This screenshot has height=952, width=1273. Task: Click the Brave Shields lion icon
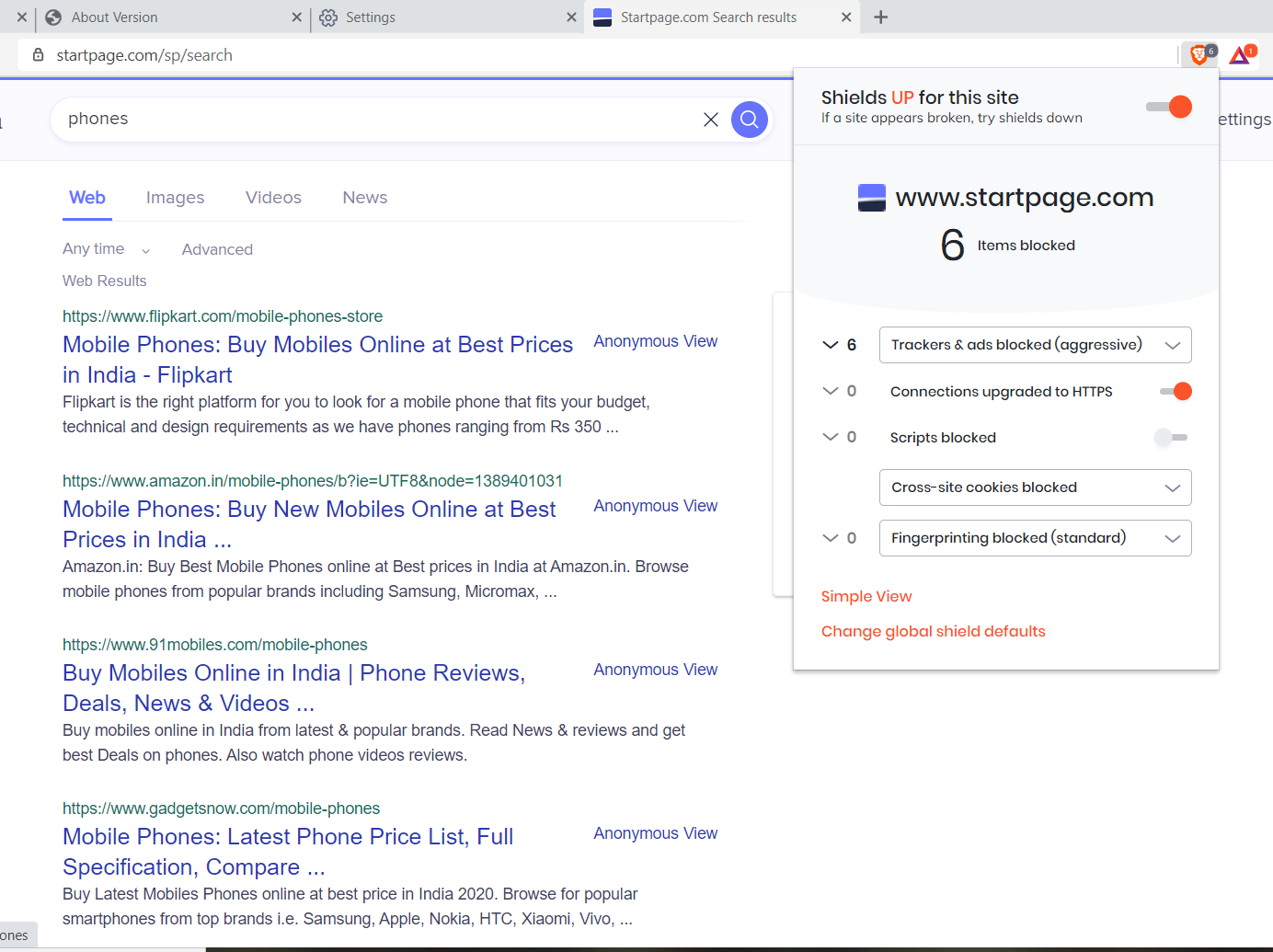pyautogui.click(x=1200, y=55)
